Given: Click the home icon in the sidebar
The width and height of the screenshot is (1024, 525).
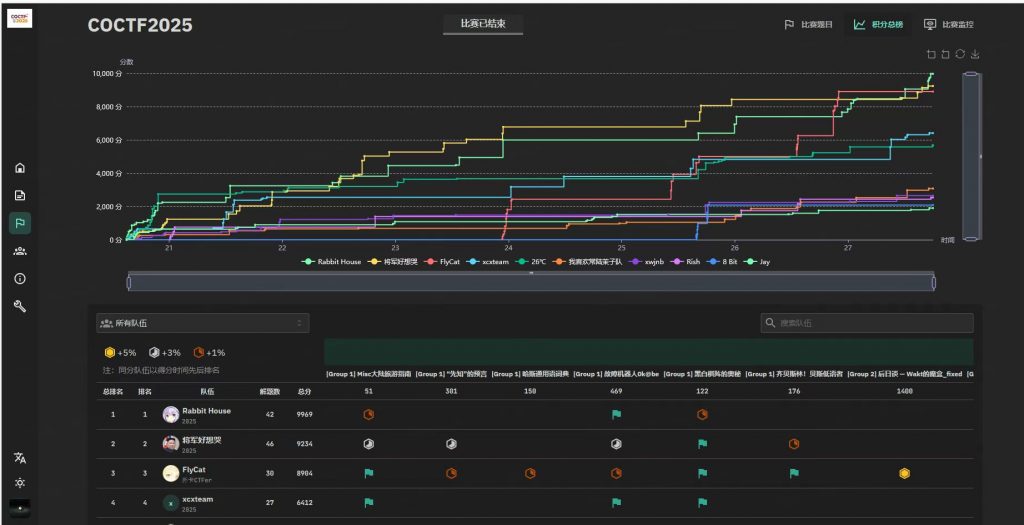Looking at the screenshot, I should tap(20, 168).
